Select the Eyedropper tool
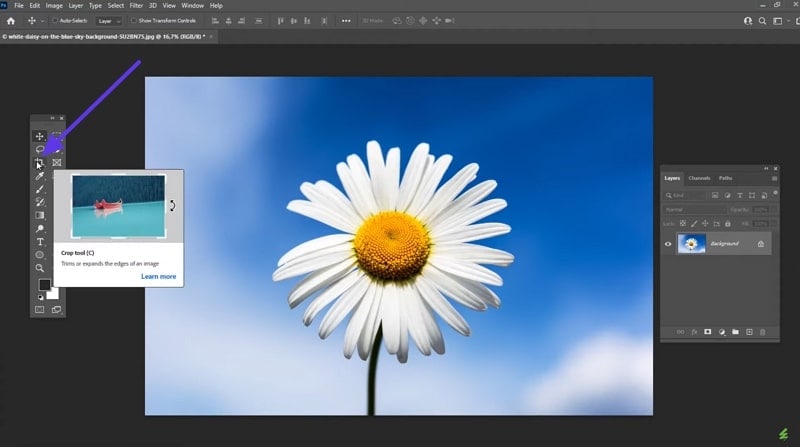The image size is (800, 447). click(x=39, y=176)
